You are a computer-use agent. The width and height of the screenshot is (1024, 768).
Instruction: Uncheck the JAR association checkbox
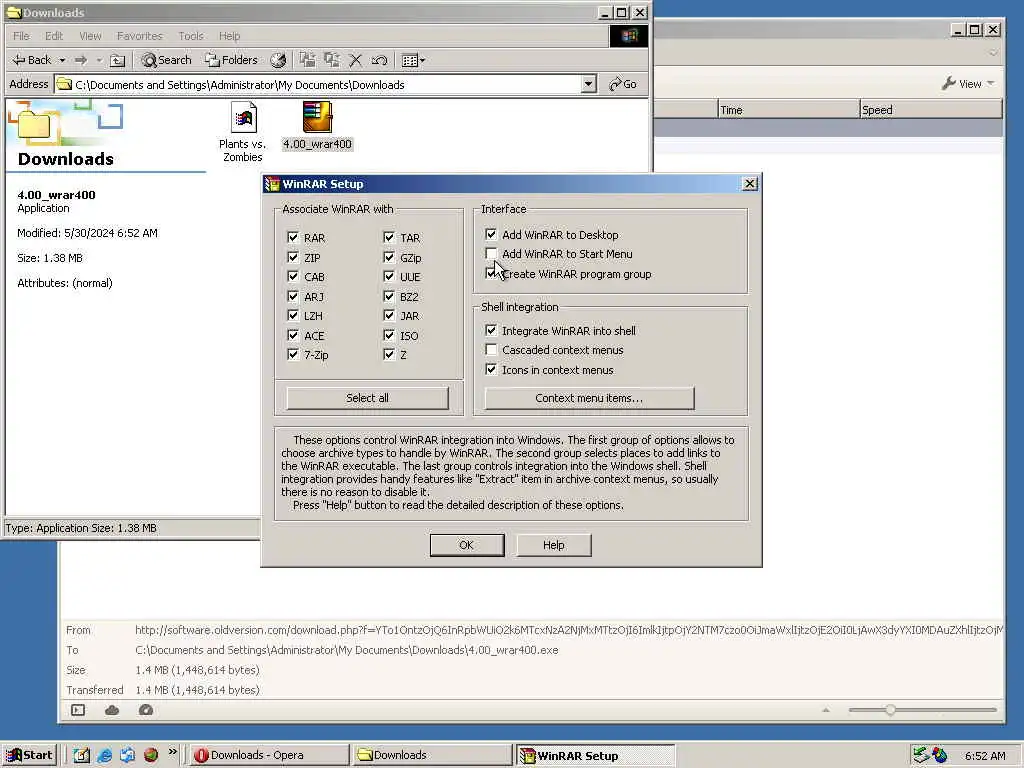389,315
